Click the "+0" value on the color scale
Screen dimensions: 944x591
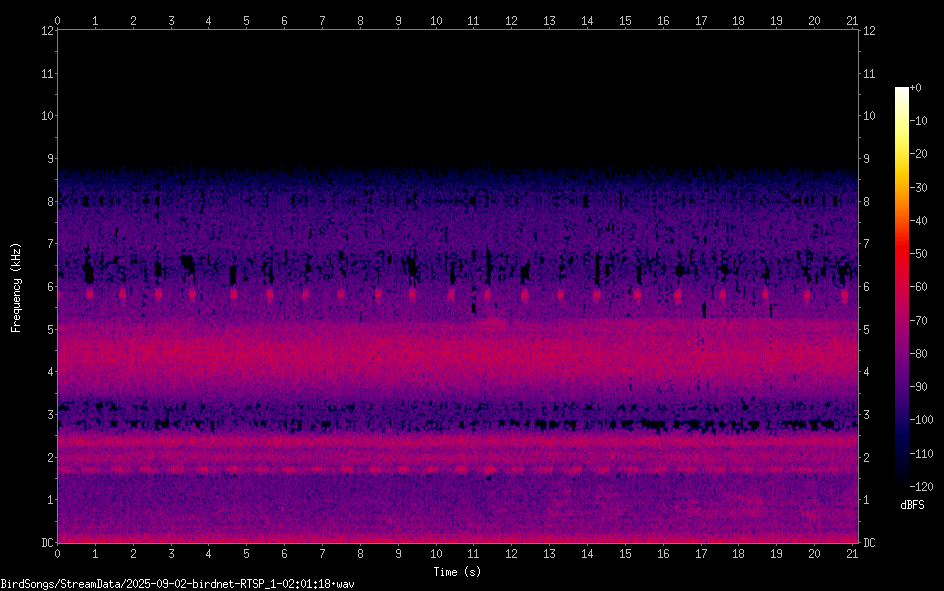pos(916,88)
